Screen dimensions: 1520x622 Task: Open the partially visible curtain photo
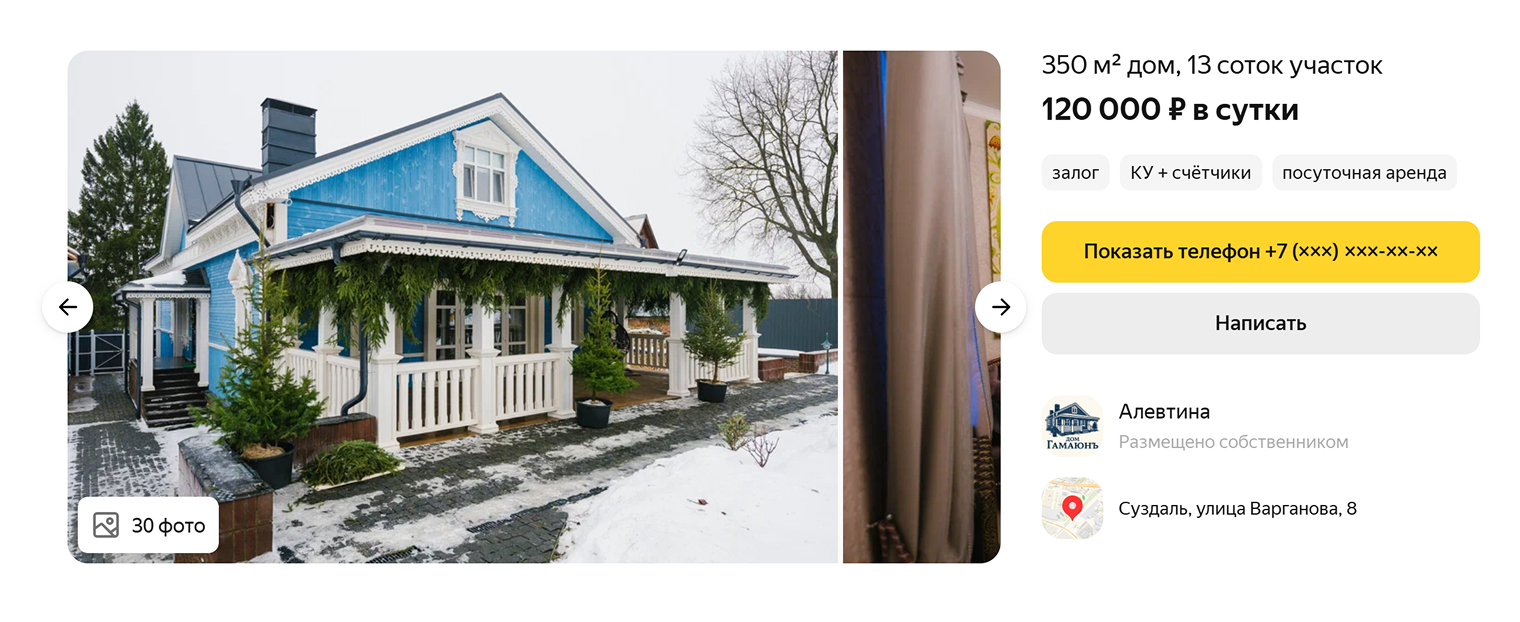pyautogui.click(x=922, y=307)
